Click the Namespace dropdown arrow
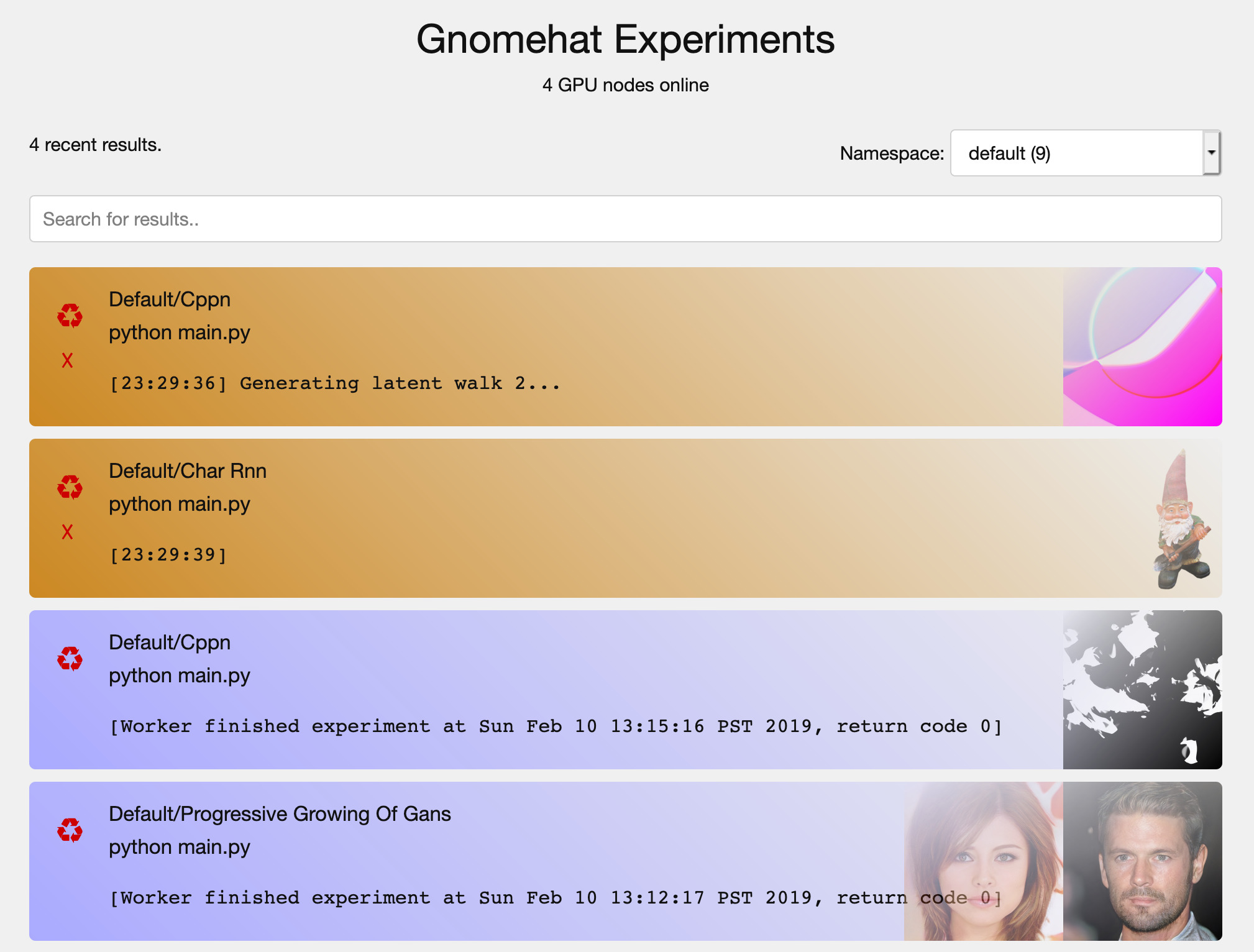The height and width of the screenshot is (952, 1254). pos(1211,153)
